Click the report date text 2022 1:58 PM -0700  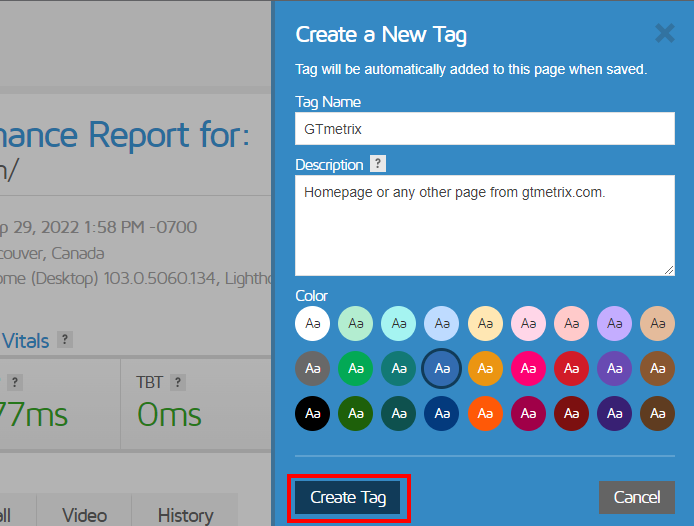coord(119,227)
